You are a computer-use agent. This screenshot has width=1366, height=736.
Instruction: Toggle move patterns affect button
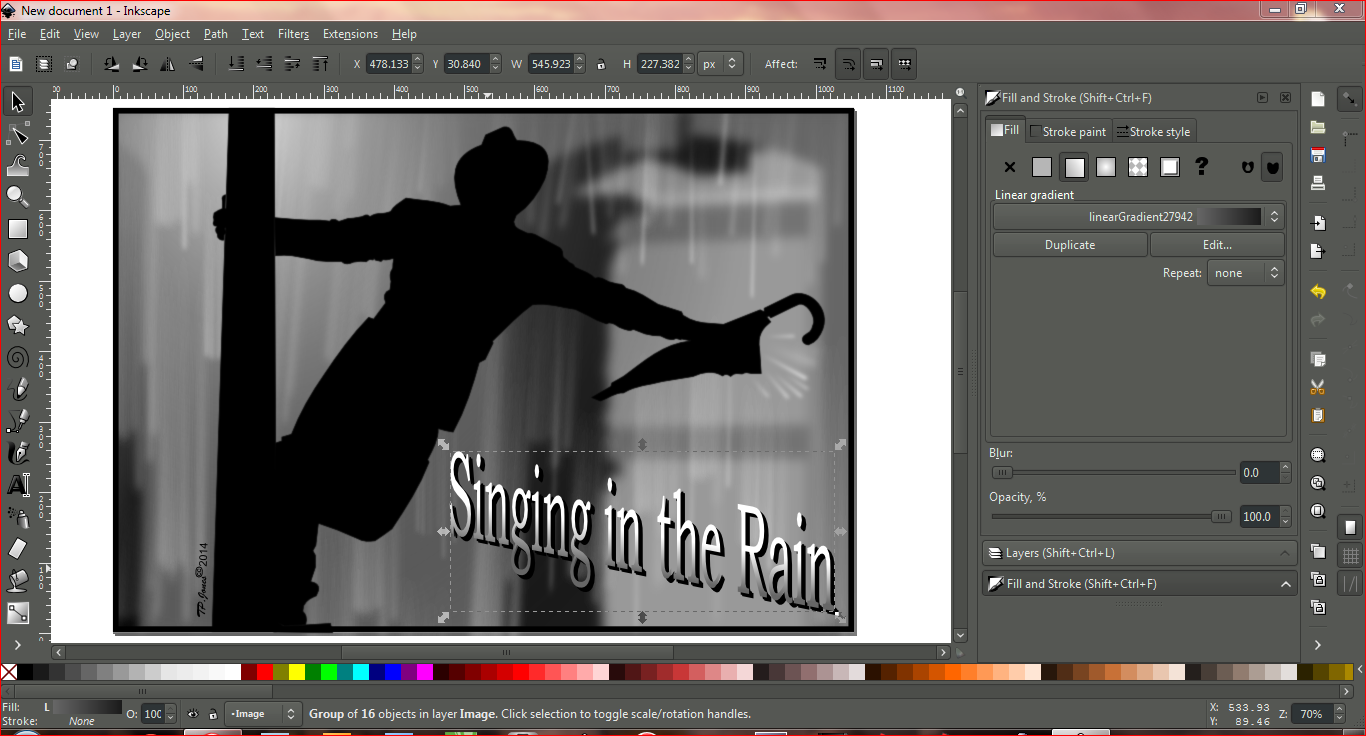click(904, 64)
